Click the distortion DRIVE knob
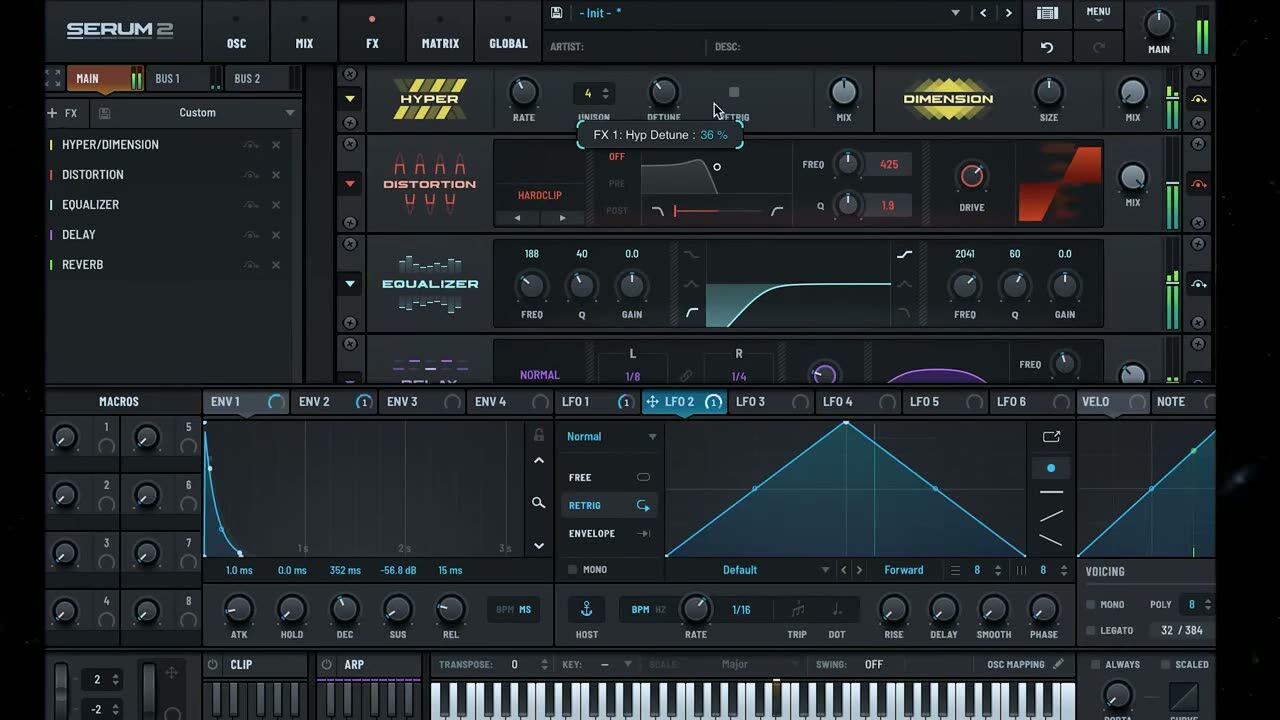Viewport: 1280px width, 720px height. 972,177
